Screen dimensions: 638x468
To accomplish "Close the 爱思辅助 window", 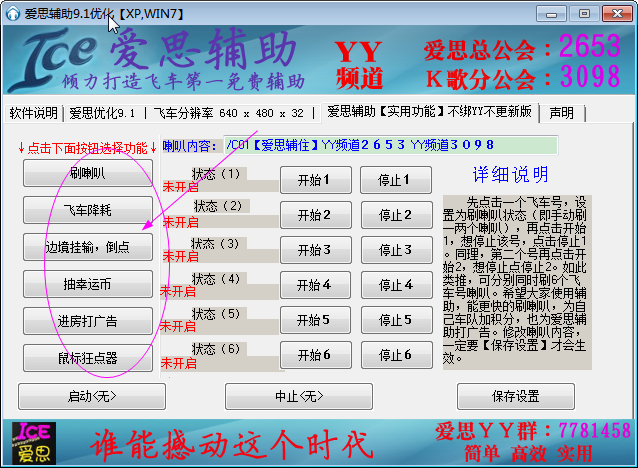I will (617, 14).
